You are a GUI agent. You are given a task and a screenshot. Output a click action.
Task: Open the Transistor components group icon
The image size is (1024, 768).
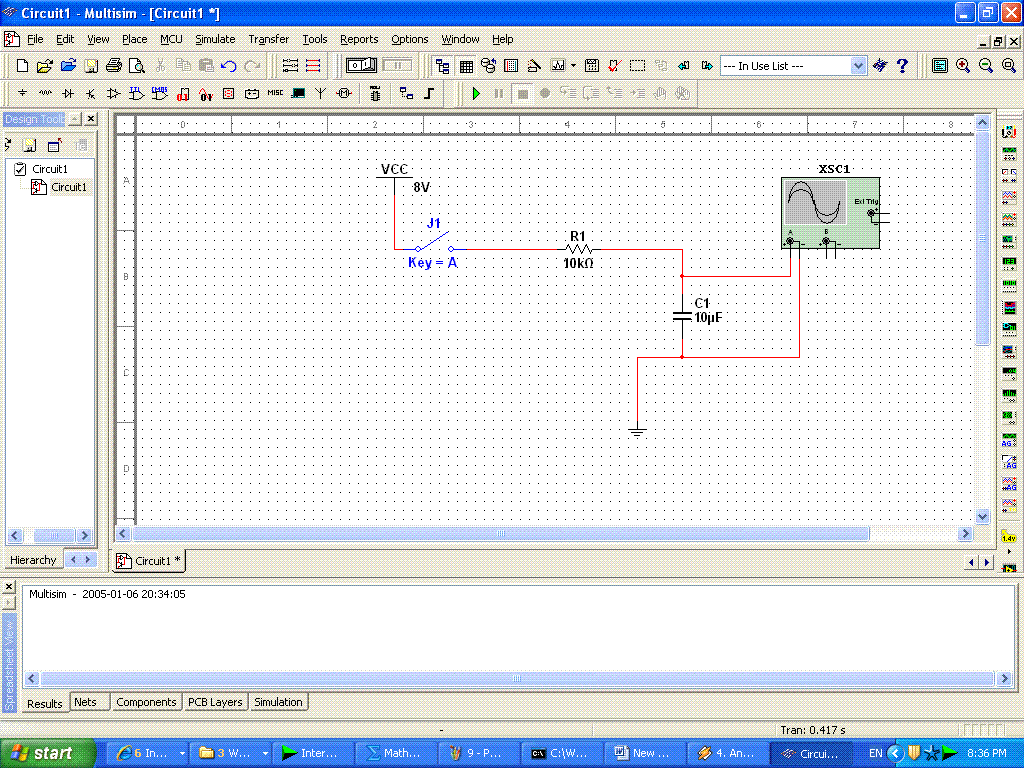pos(91,93)
